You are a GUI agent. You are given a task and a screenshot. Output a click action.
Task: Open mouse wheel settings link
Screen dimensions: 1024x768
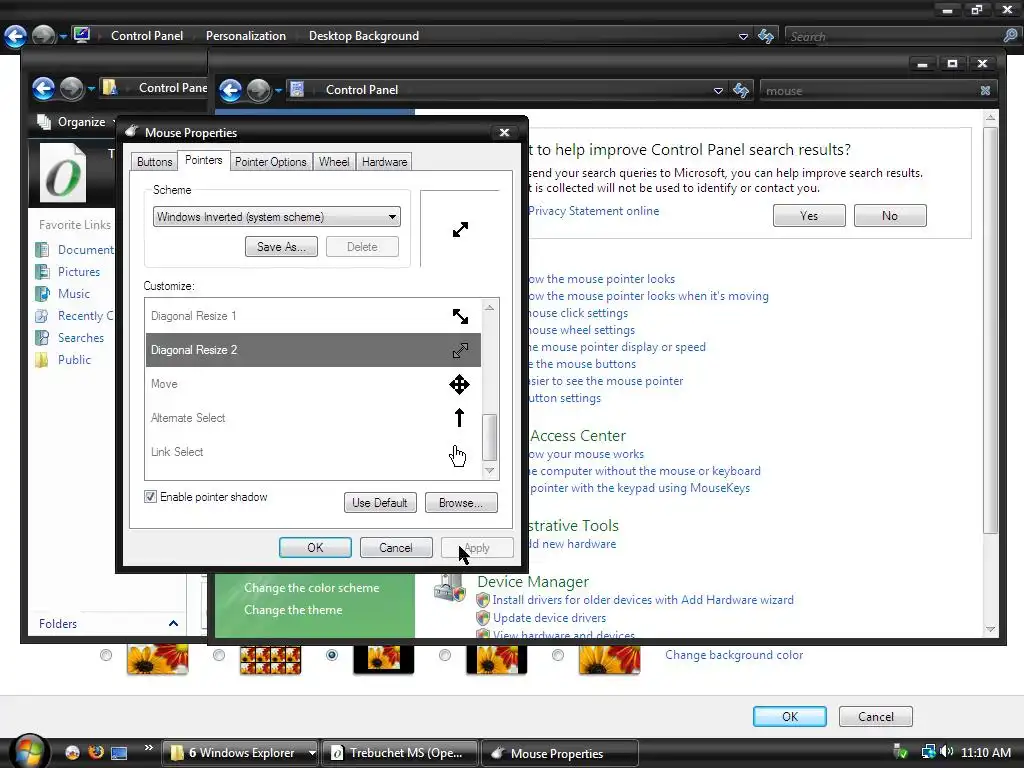tap(581, 330)
